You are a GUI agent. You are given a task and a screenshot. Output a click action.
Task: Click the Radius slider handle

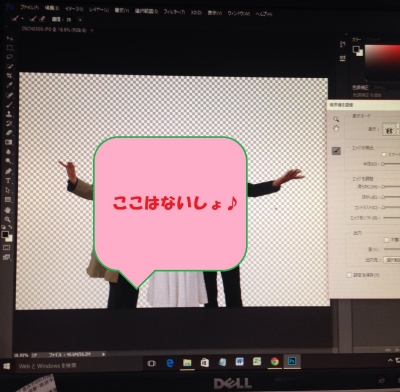click(383, 164)
